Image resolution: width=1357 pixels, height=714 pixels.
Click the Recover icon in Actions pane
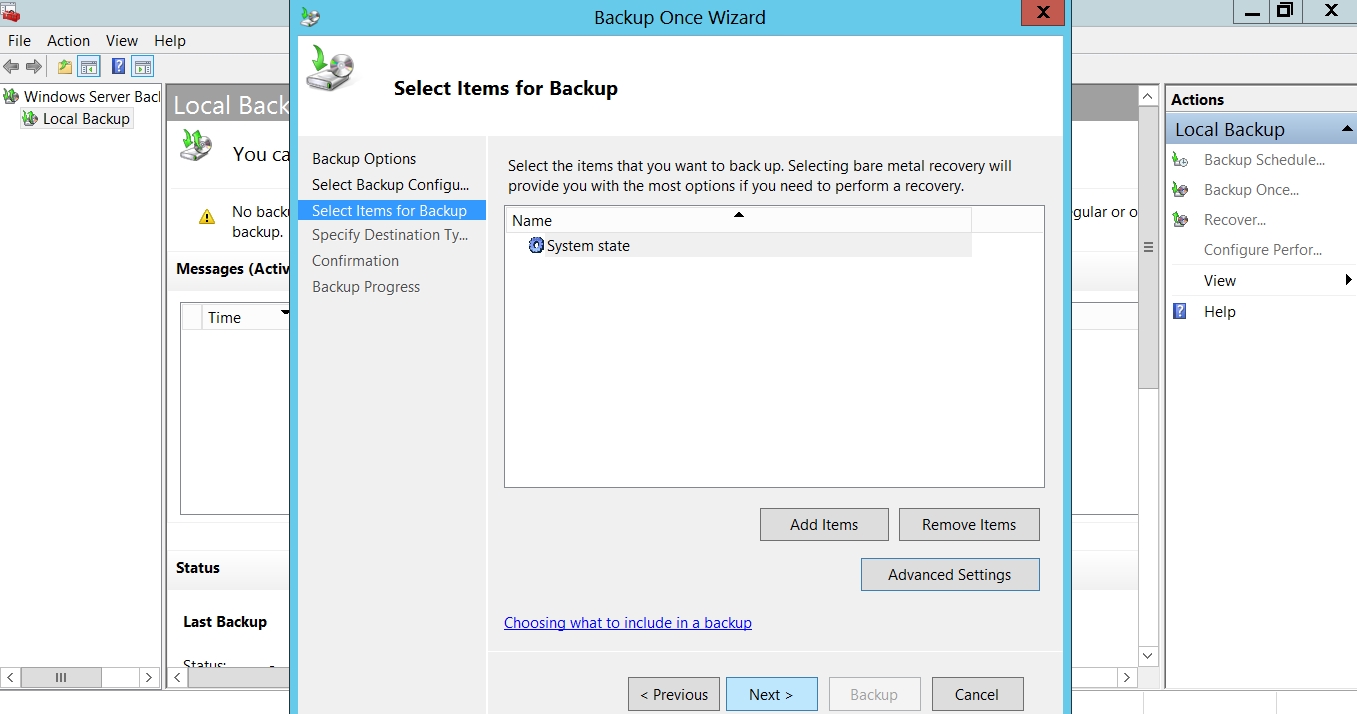pos(1181,220)
